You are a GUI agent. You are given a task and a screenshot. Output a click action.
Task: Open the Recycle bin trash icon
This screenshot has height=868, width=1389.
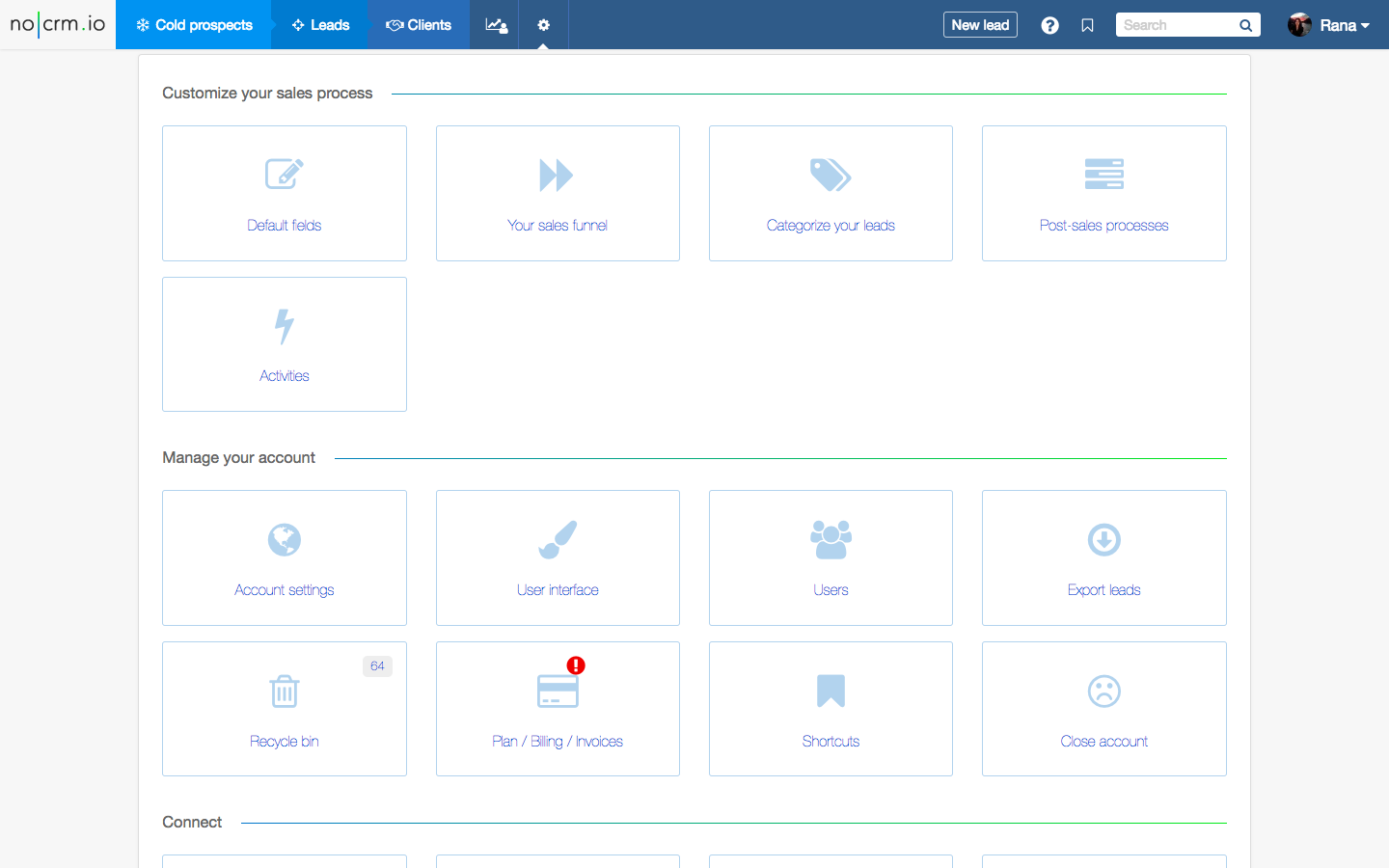tap(285, 692)
